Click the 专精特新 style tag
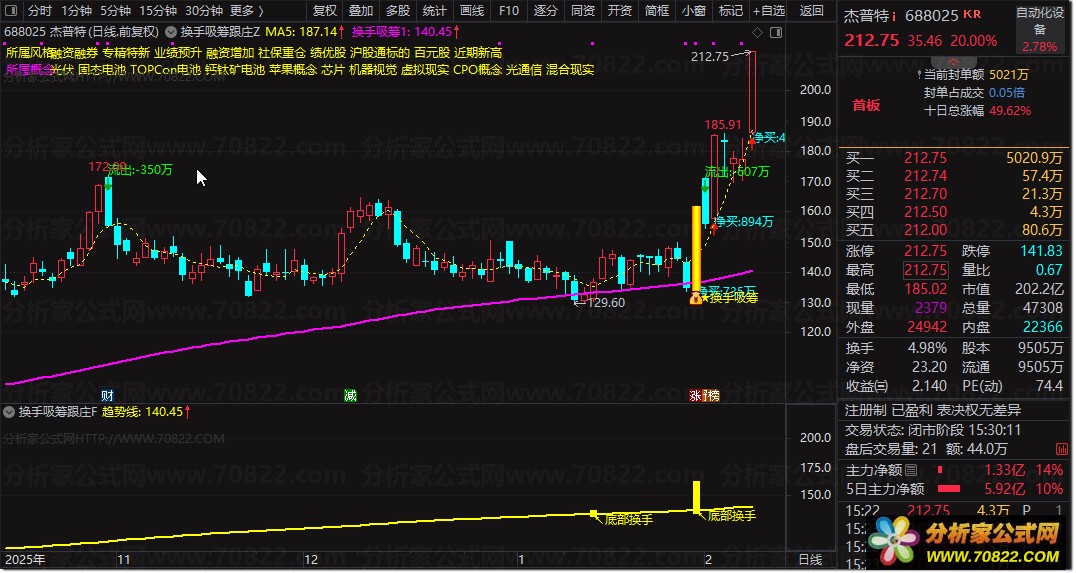The height and width of the screenshot is (573, 1076). (x=126, y=53)
